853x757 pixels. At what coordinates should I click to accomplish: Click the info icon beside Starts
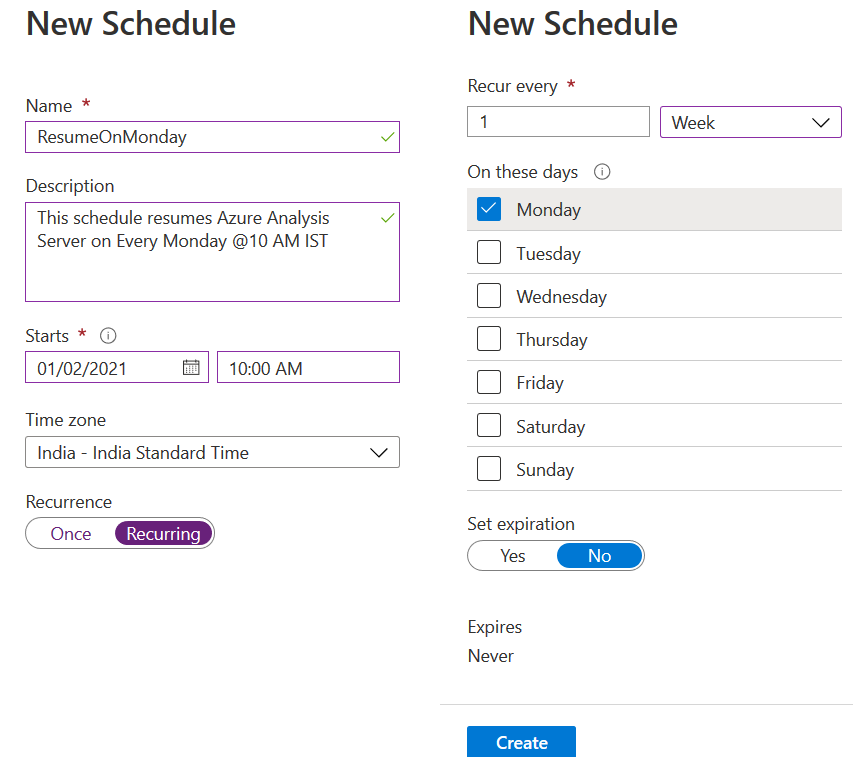109,336
